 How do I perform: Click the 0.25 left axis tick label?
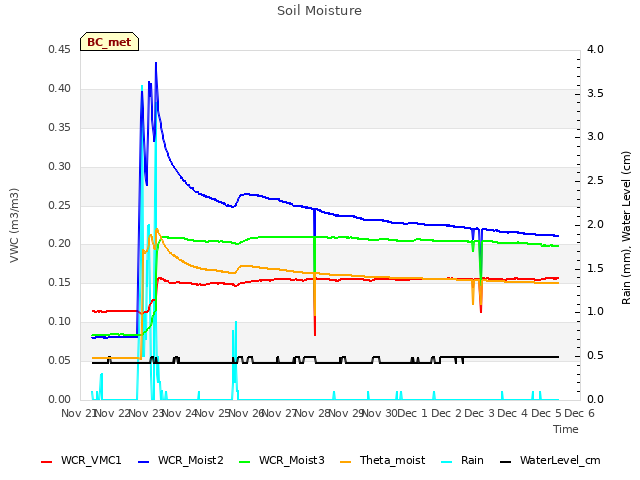60,205
